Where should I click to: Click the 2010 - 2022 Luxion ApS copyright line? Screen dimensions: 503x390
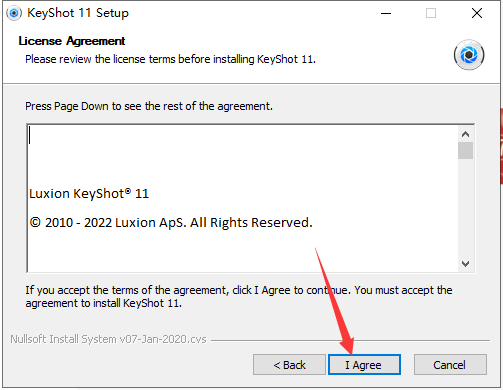[x=171, y=222]
